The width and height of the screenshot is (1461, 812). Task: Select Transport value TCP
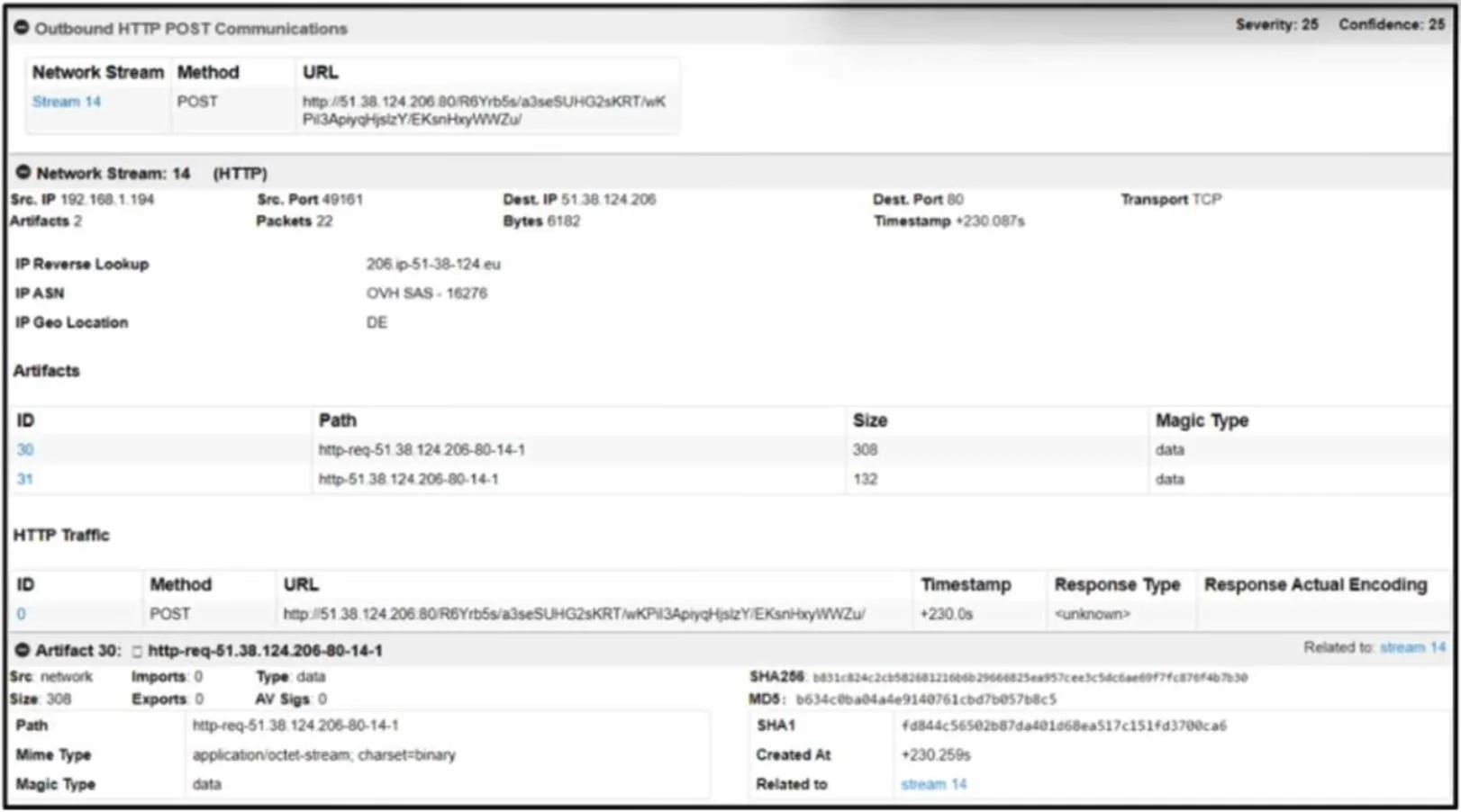1207,199
